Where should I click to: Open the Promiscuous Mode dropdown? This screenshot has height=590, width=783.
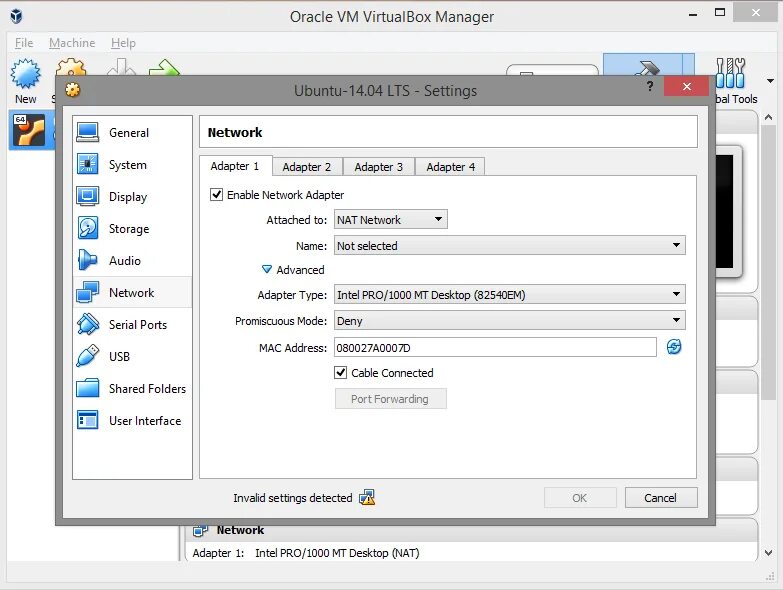[x=509, y=320]
